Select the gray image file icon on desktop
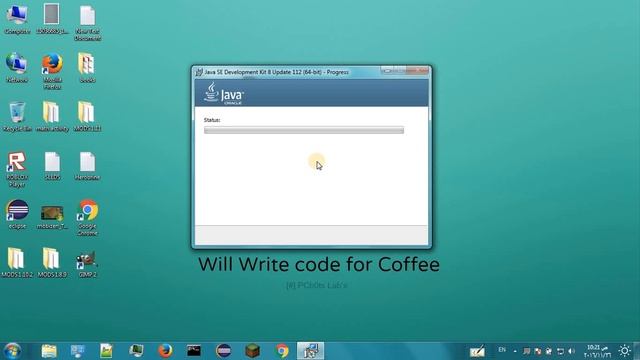The width and height of the screenshot is (640, 360). (x=52, y=18)
